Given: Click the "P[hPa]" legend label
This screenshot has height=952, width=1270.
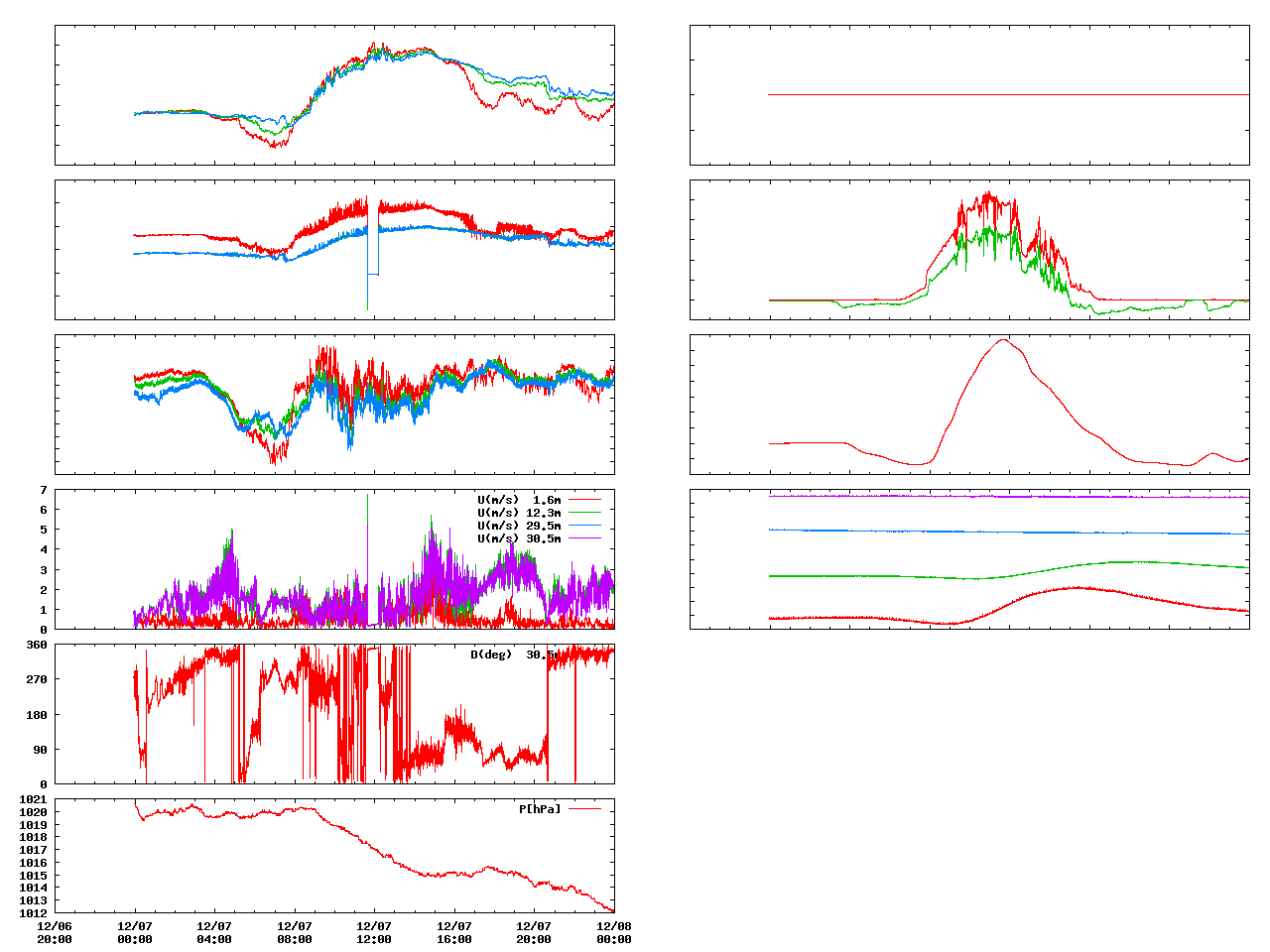Looking at the screenshot, I should [x=540, y=809].
